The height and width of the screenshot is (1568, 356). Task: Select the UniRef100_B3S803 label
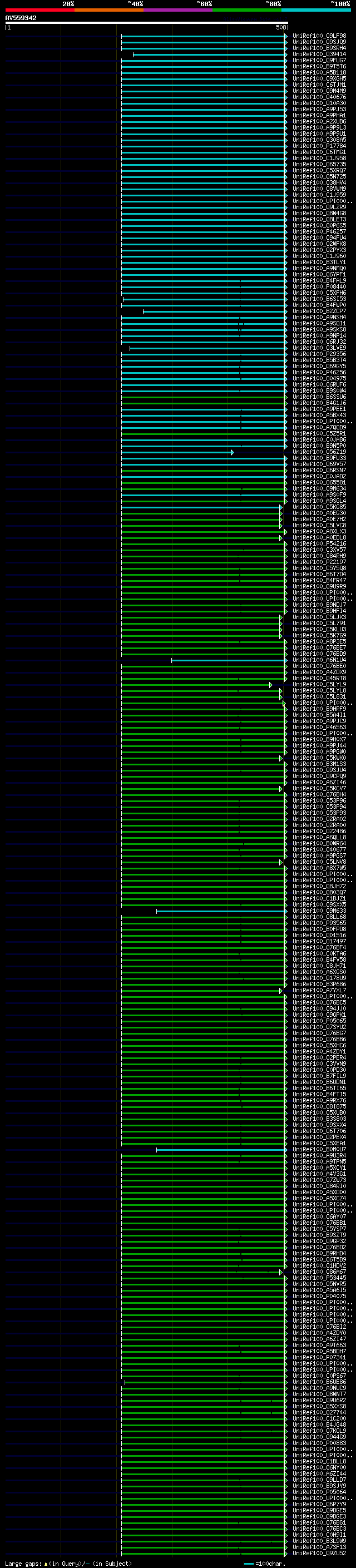(x=319, y=1119)
